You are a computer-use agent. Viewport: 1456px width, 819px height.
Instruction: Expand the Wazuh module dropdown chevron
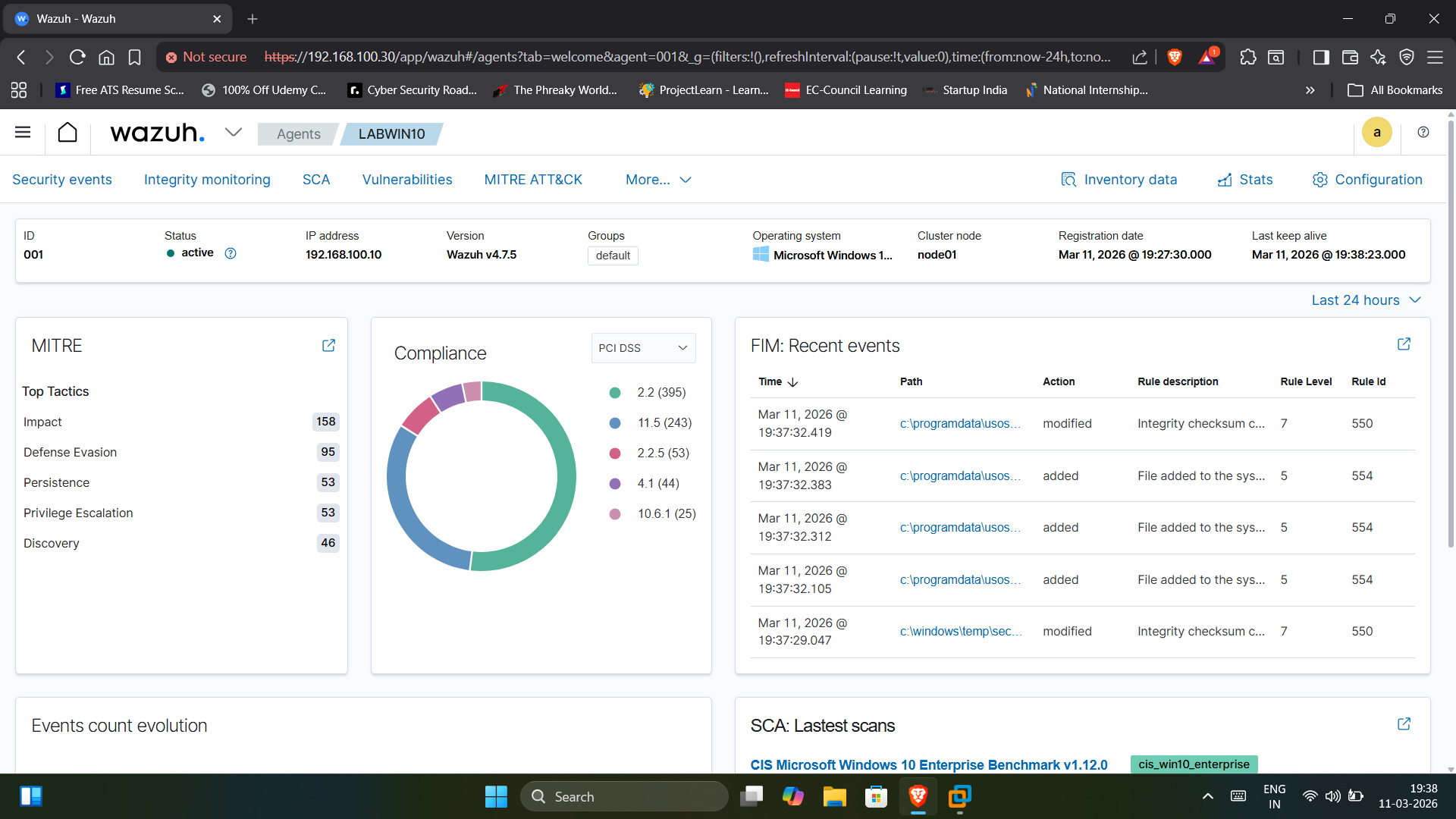234,133
